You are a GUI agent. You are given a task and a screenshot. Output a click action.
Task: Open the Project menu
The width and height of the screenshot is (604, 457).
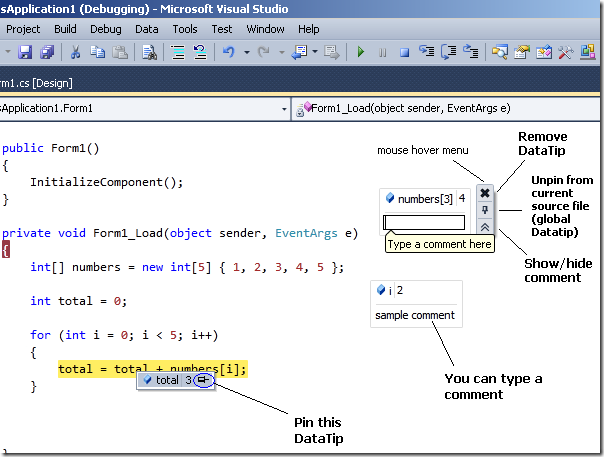[x=23, y=29]
